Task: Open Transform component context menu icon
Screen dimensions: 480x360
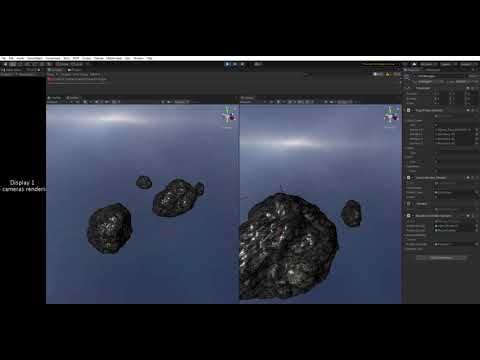Action: 477,88
